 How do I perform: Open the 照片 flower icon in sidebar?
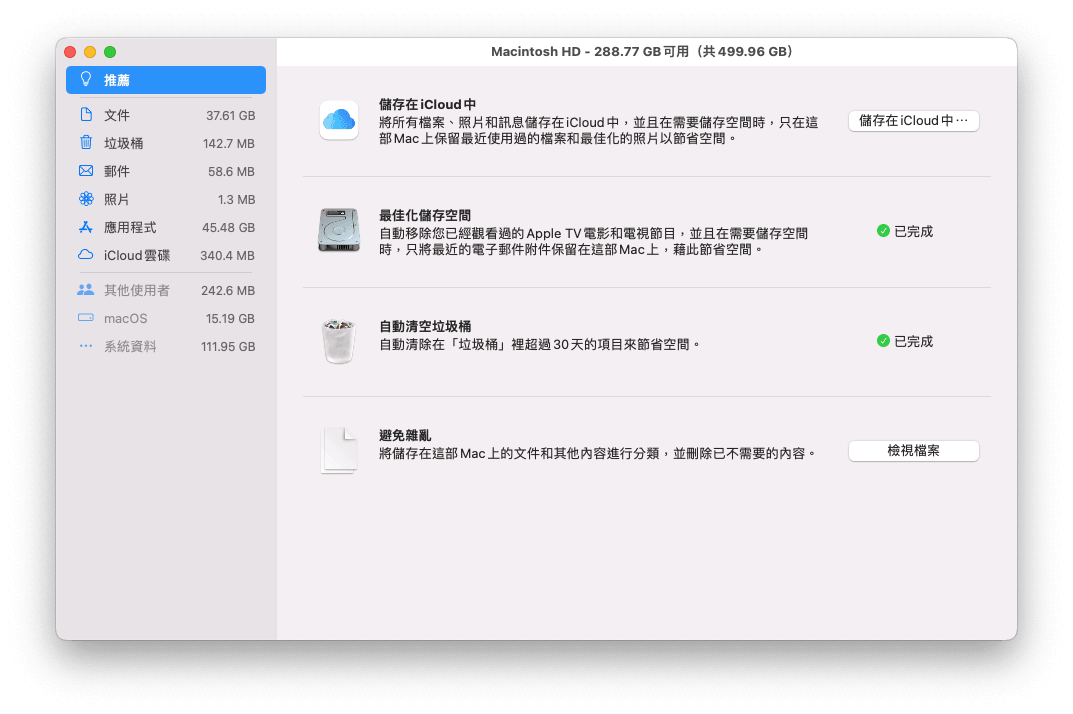pyautogui.click(x=86, y=199)
